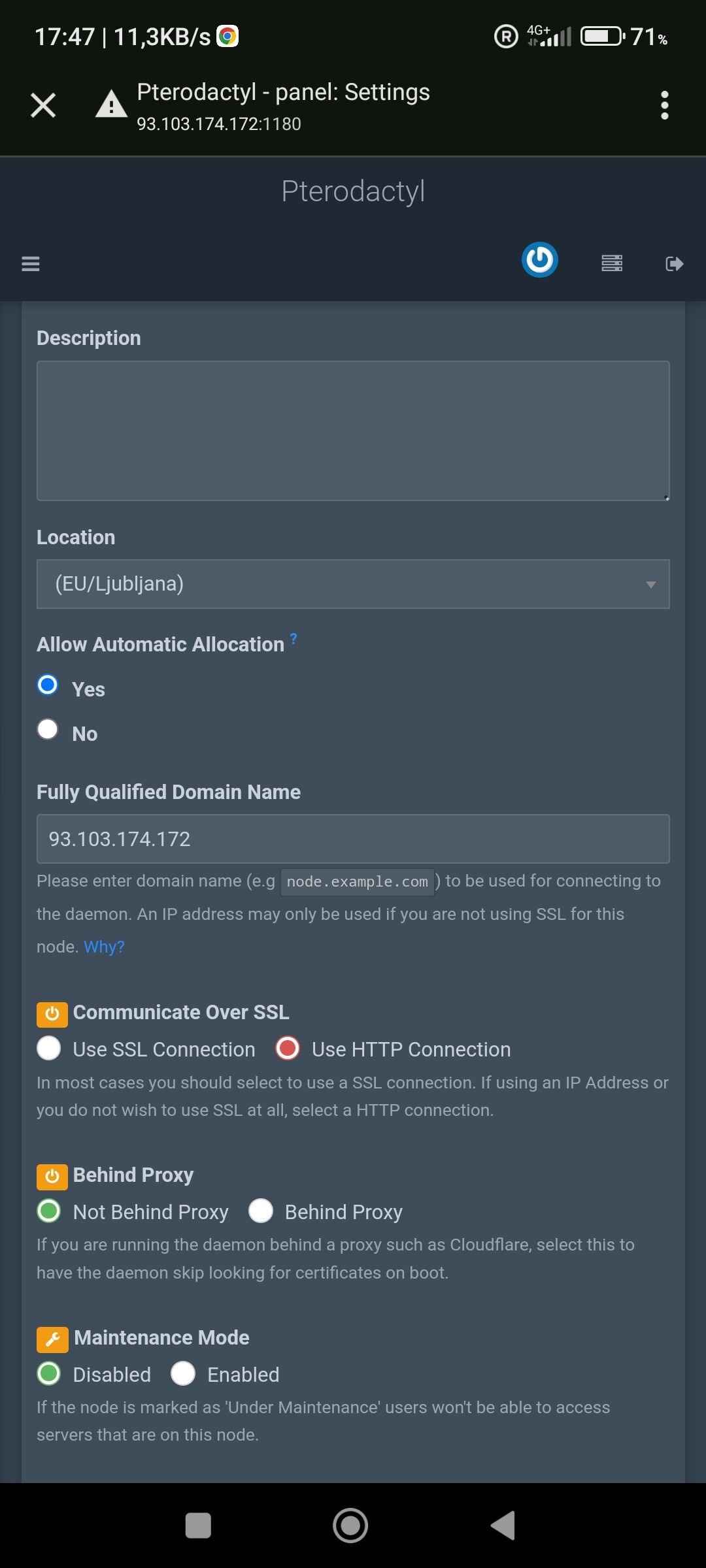Open the Why? link about SSL
706x1568 pixels.
pos(104,947)
